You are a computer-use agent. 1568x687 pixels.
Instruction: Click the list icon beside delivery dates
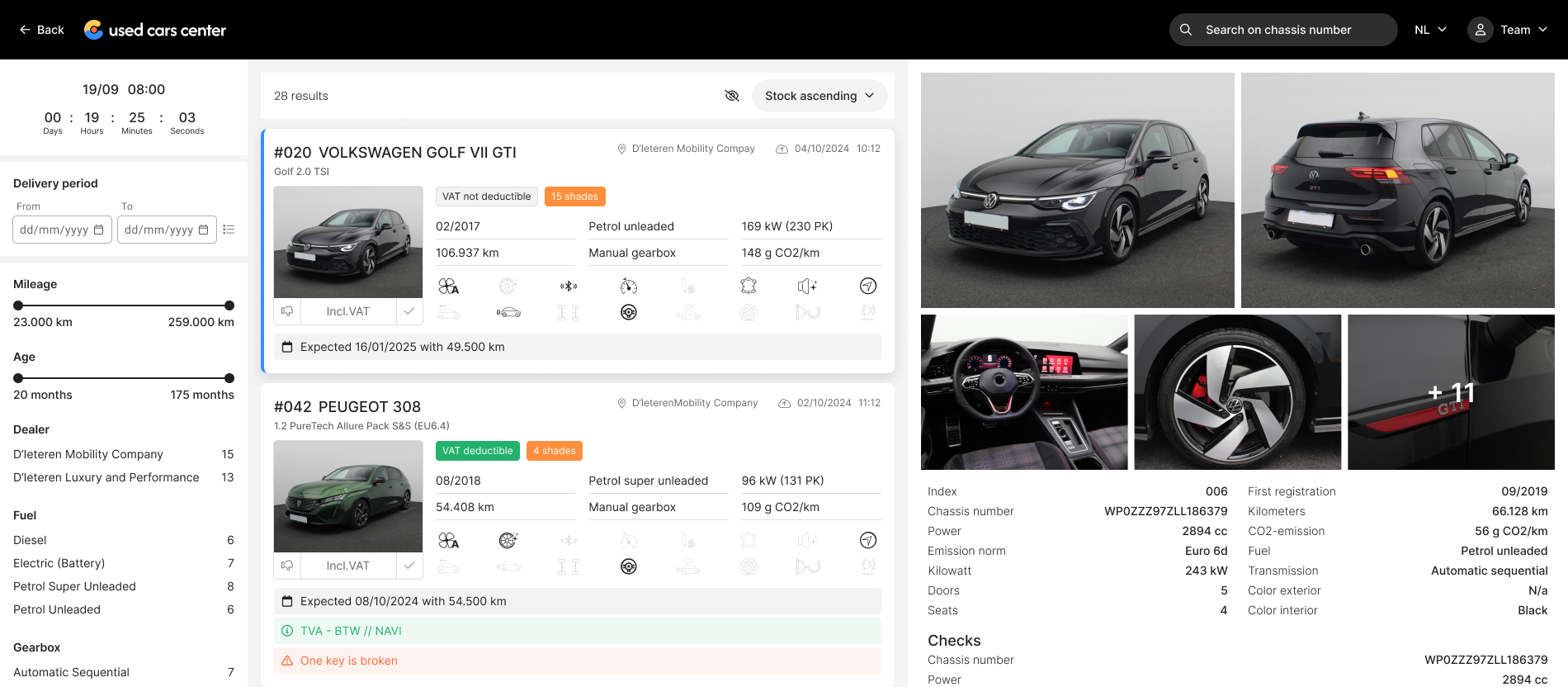[229, 230]
